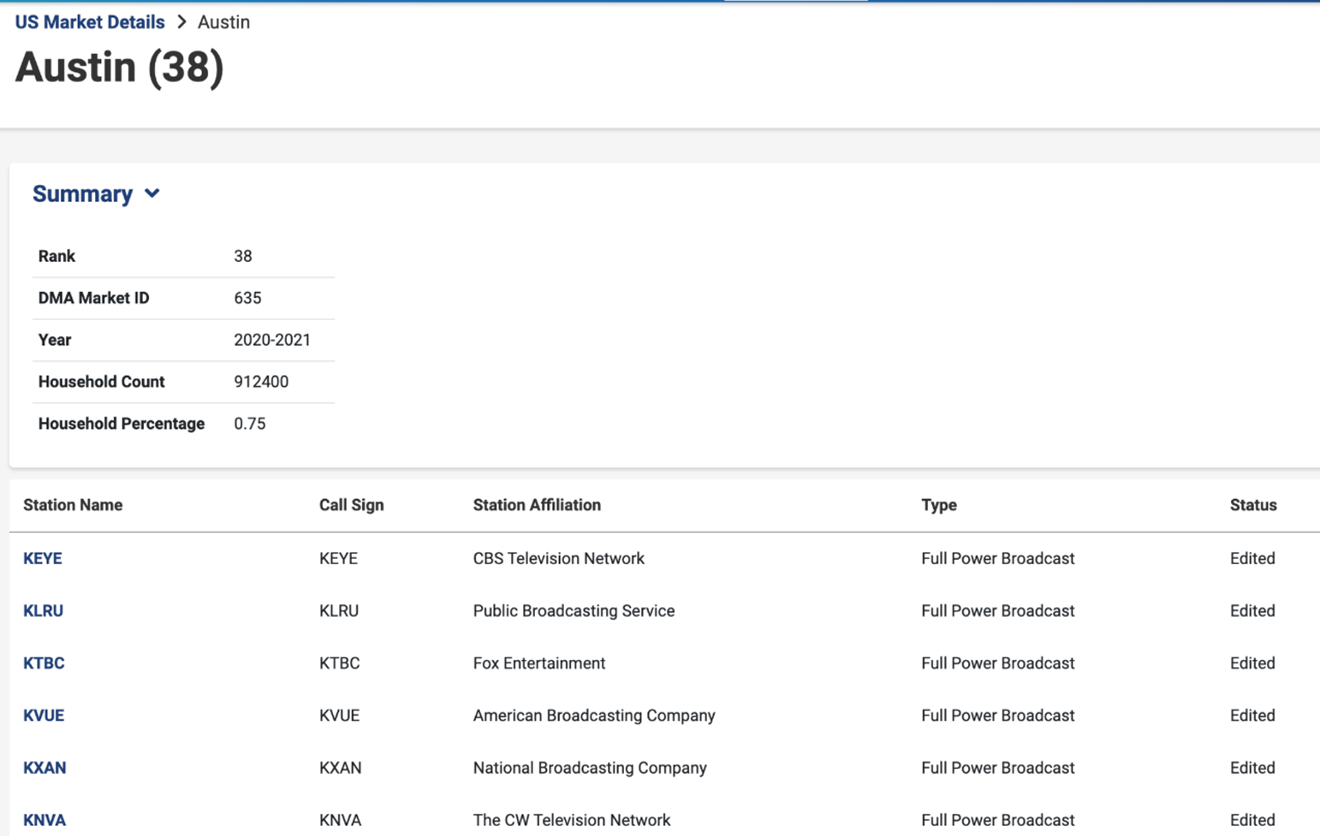This screenshot has width=1320, height=836.
Task: Click the breadcrumb separator arrow icon
Action: 181,22
